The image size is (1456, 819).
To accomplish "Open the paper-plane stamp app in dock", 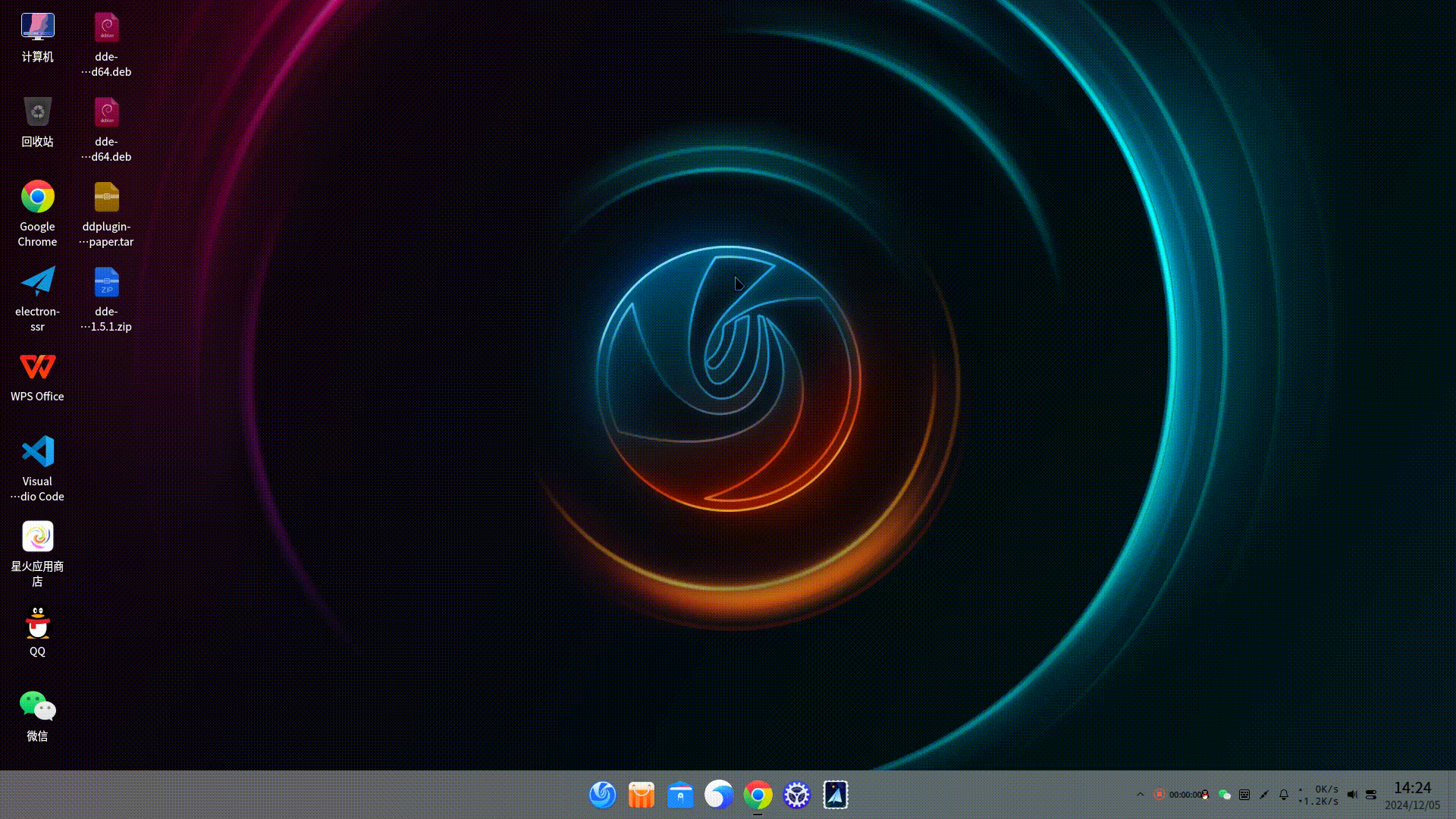I will coord(835,795).
